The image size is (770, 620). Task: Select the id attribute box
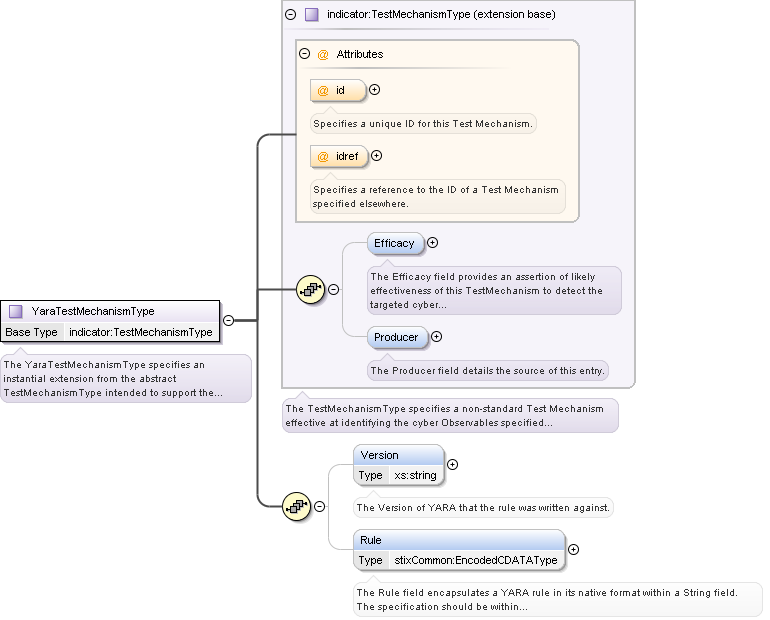tap(338, 90)
